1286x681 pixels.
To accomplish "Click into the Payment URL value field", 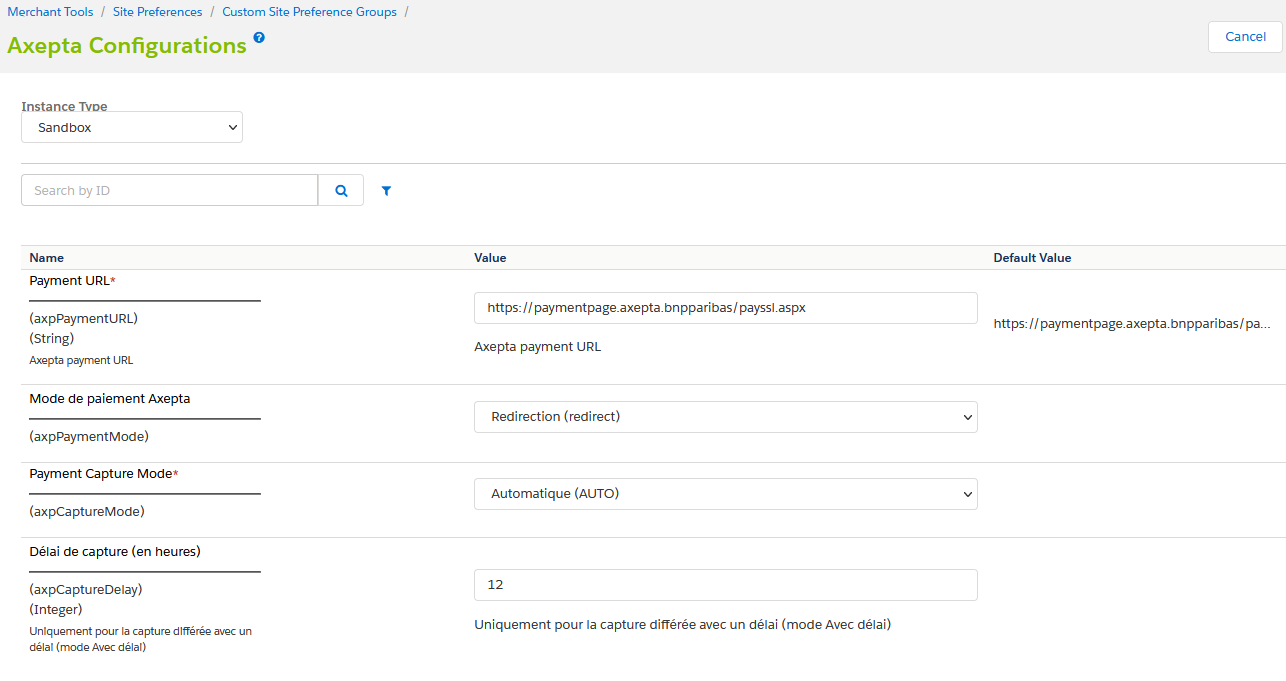I will click(x=725, y=308).
